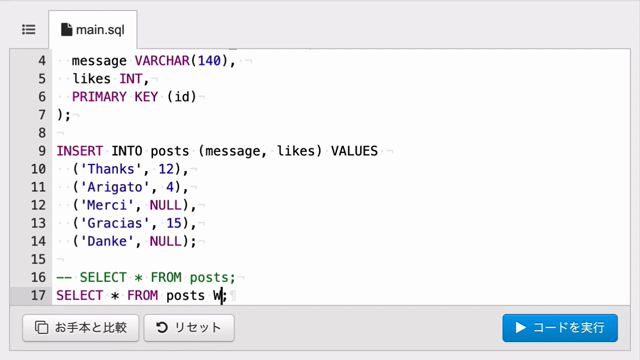Click the 'Gracias' string on line 13

click(115, 223)
